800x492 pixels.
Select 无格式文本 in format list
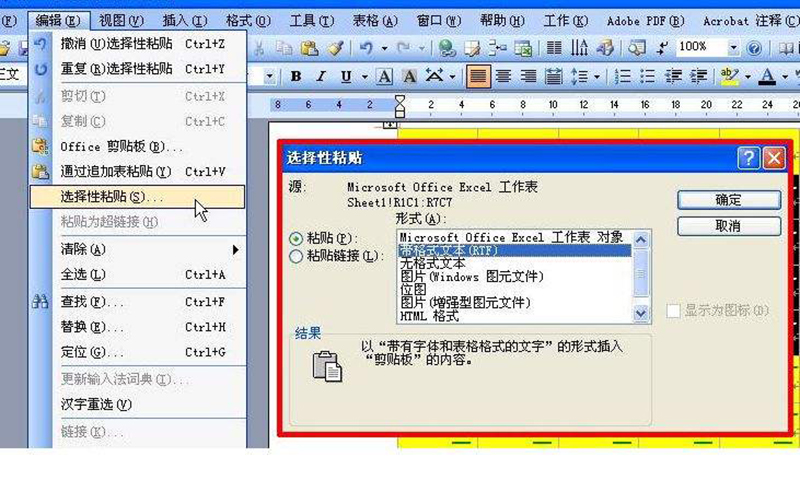[x=514, y=263]
